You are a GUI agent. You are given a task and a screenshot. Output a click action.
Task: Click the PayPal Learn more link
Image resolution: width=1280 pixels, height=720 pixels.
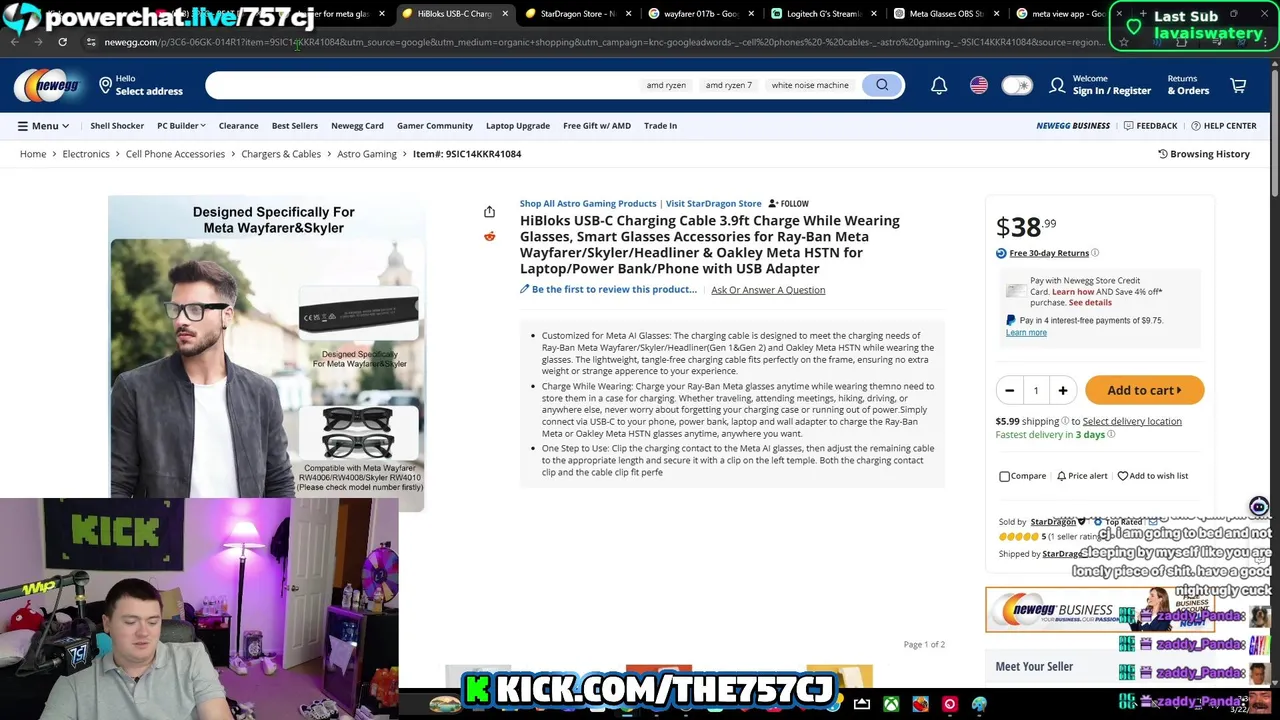click(x=1026, y=333)
